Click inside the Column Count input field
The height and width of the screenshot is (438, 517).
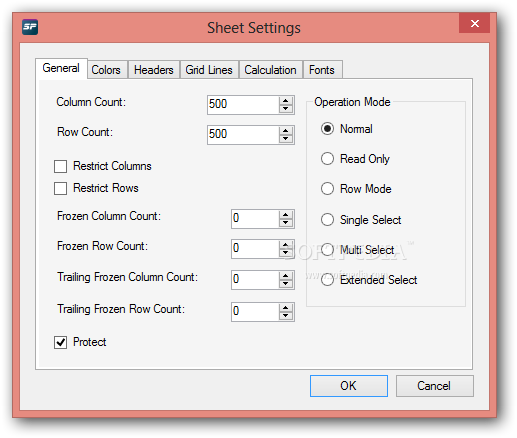243,105
